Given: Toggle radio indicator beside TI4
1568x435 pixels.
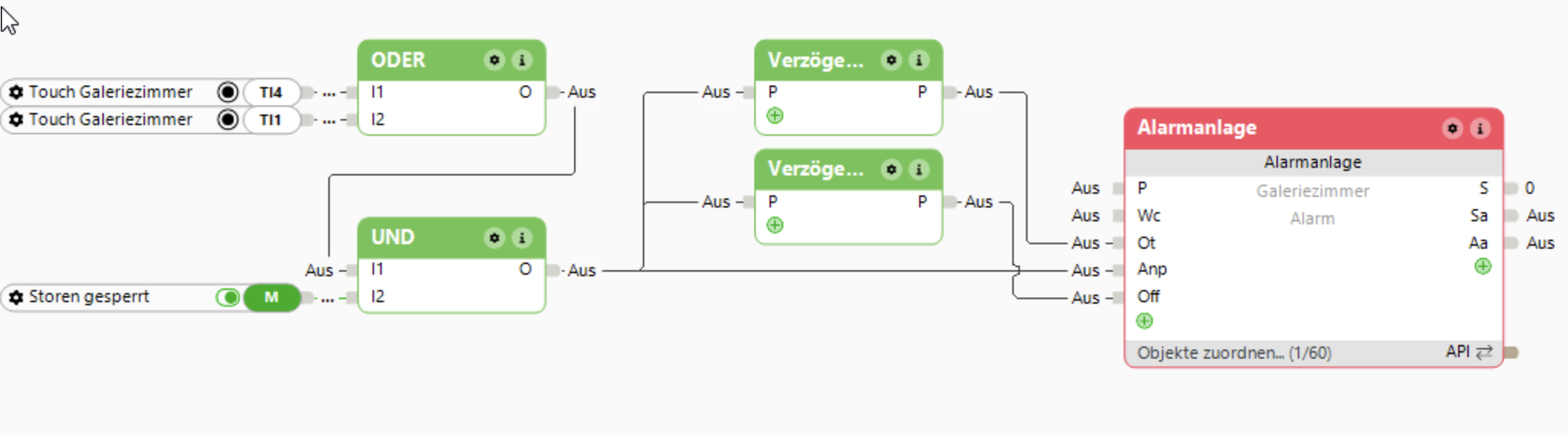Looking at the screenshot, I should pos(227,92).
